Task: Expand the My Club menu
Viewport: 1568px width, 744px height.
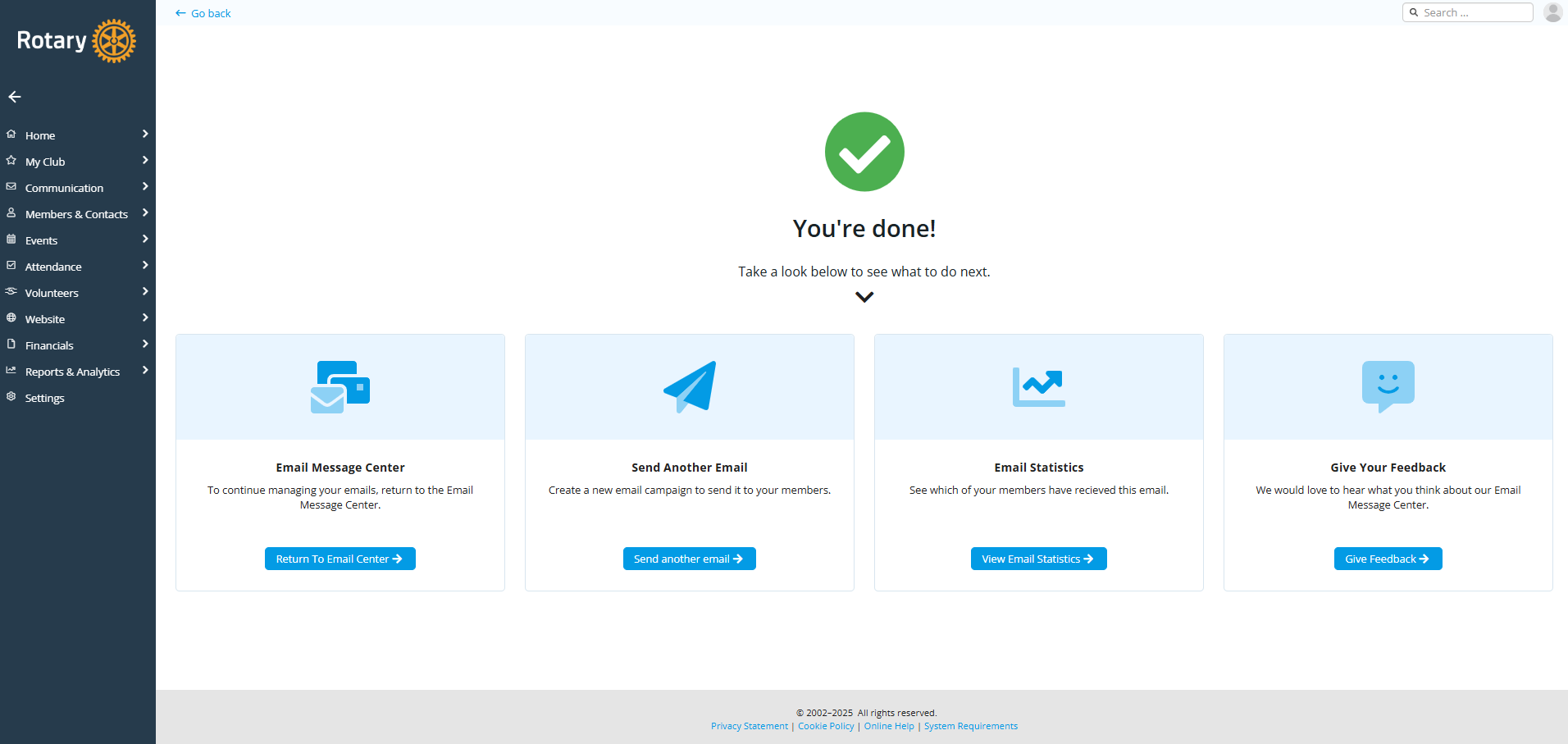Action: (46, 161)
